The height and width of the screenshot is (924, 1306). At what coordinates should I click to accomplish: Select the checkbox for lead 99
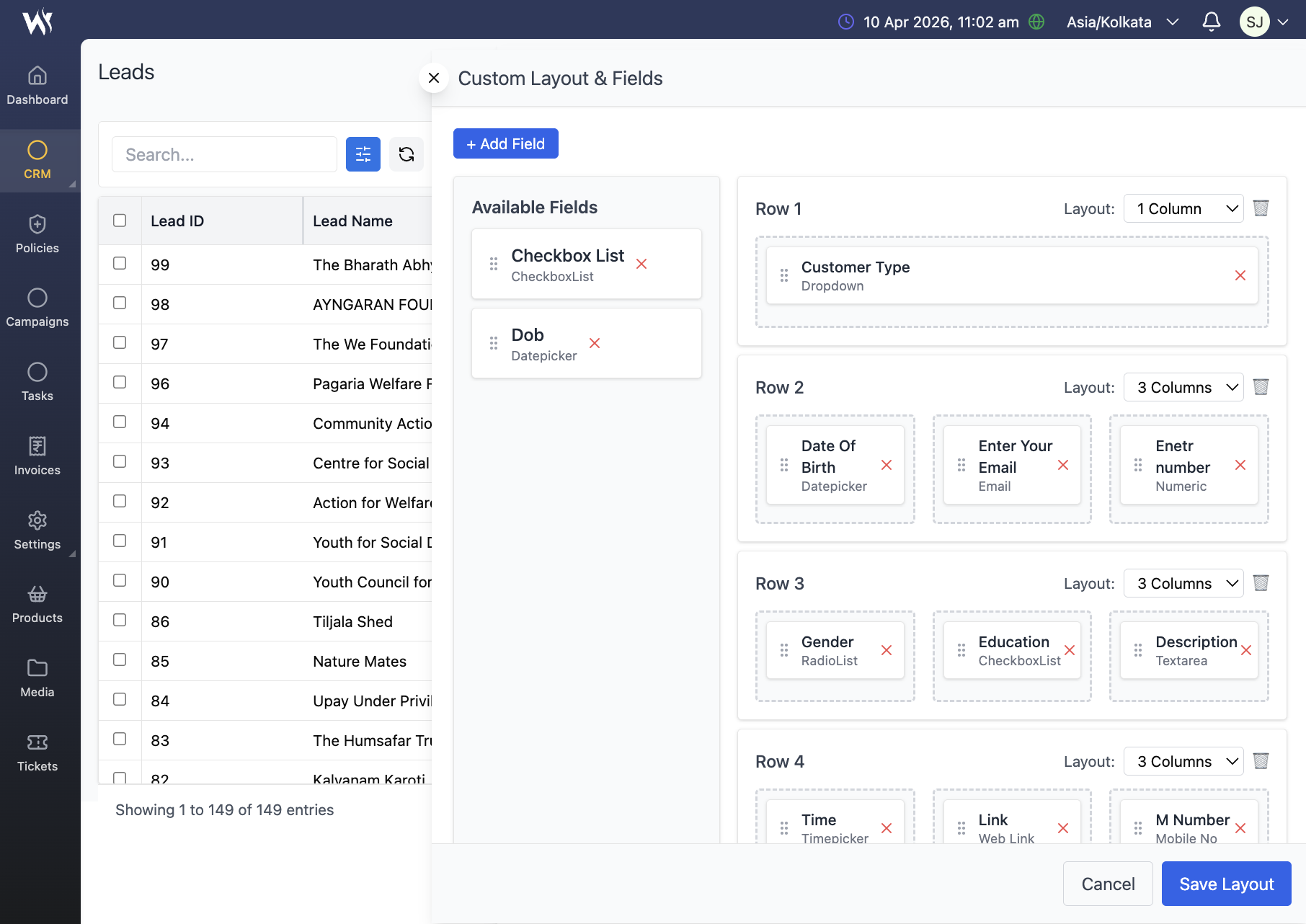pyautogui.click(x=120, y=264)
